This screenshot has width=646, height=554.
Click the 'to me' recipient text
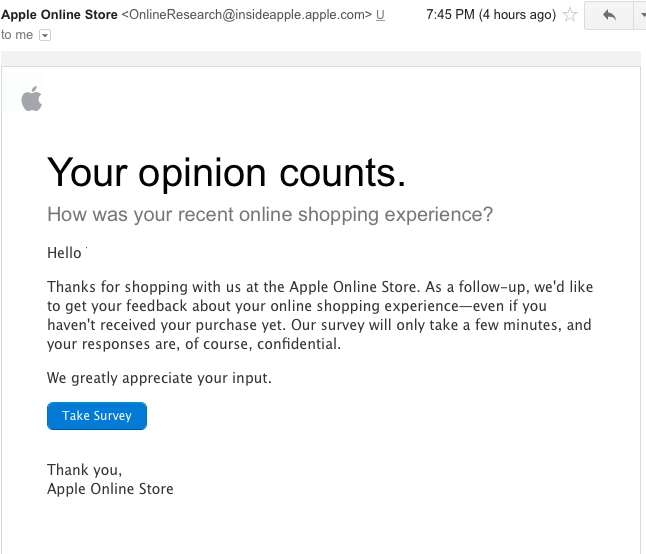17,34
